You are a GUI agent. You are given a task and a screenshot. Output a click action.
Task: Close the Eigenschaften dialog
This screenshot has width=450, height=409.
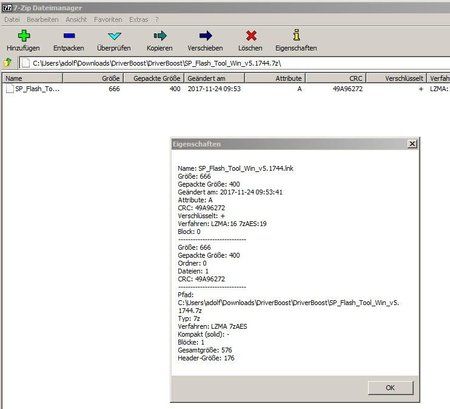pyautogui.click(x=412, y=144)
